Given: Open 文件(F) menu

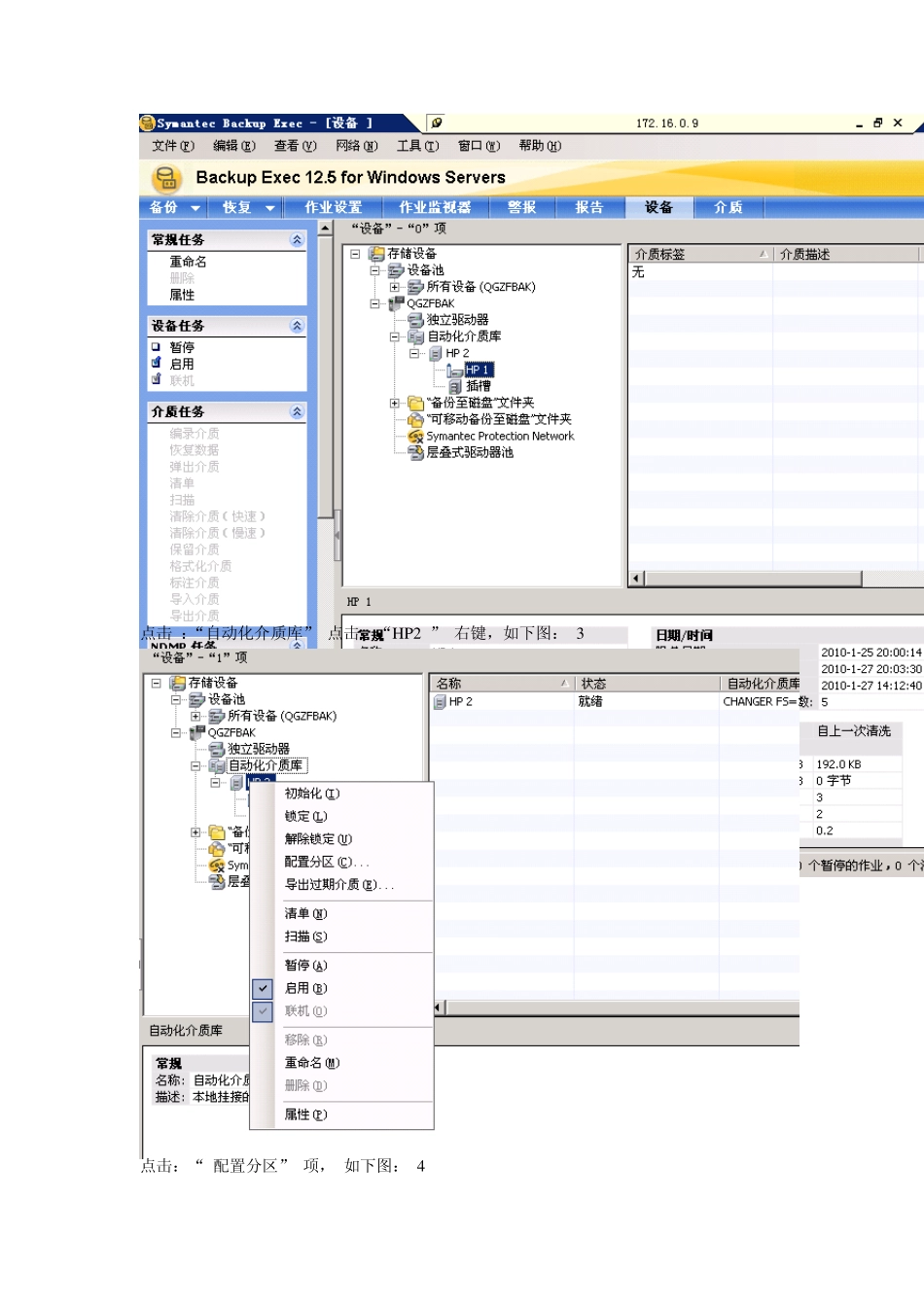Looking at the screenshot, I should click(x=173, y=146).
